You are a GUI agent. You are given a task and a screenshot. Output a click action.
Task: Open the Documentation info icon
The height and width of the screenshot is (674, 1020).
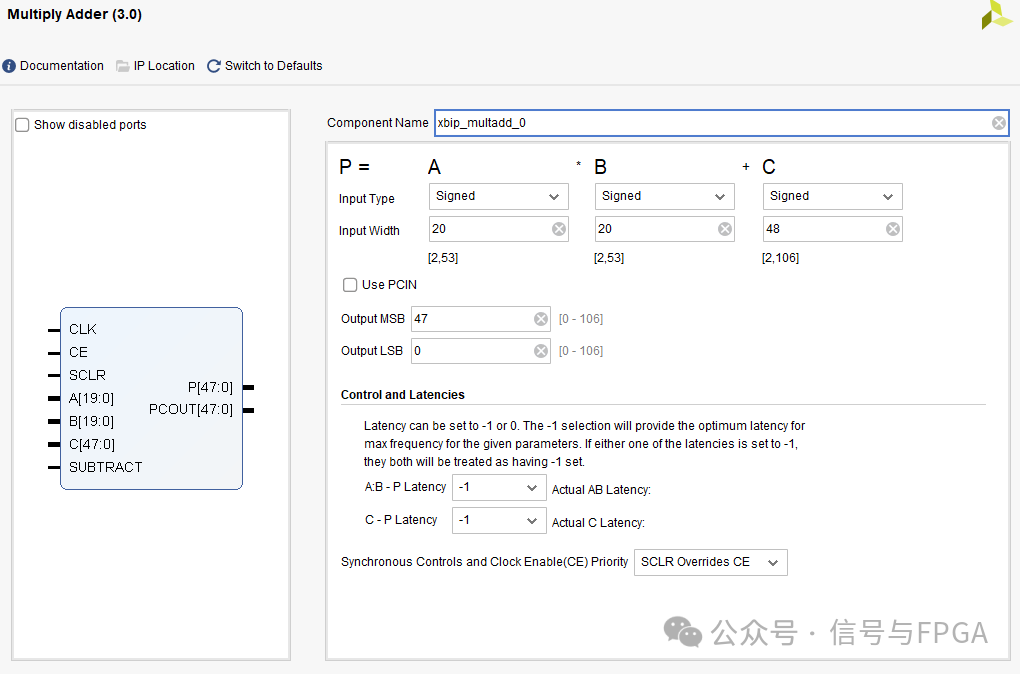click(9, 66)
